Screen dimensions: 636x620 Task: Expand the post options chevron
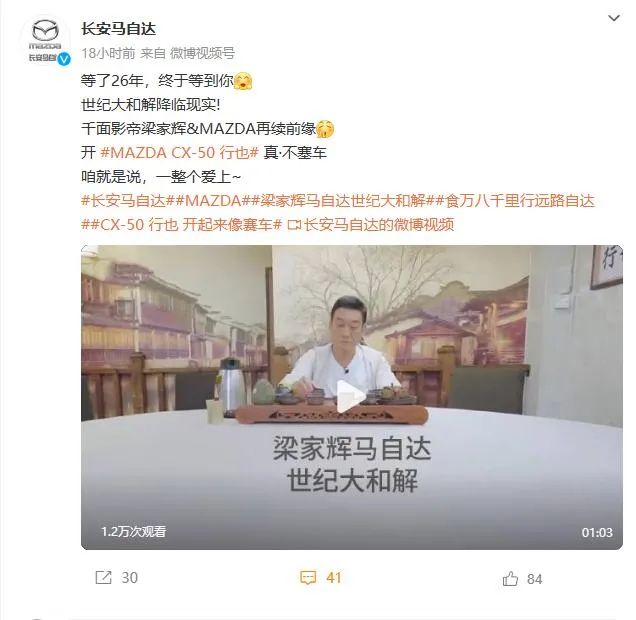click(614, 18)
